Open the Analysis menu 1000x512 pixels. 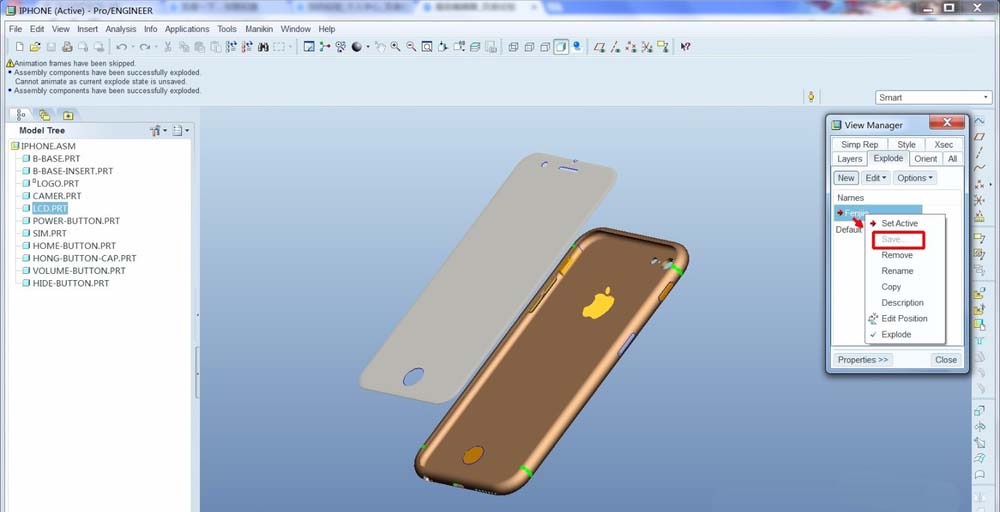[121, 29]
